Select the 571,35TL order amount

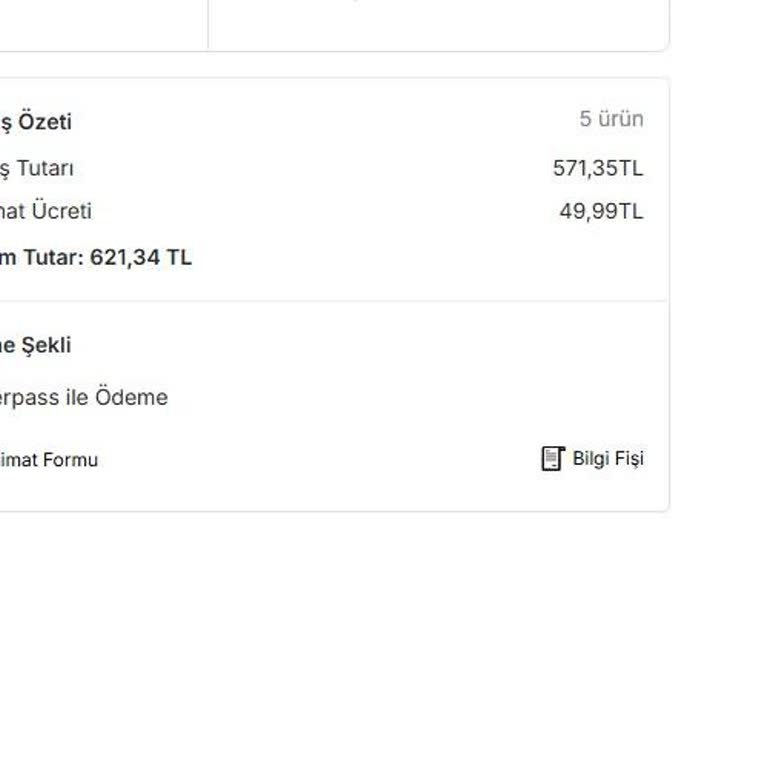tap(597, 168)
